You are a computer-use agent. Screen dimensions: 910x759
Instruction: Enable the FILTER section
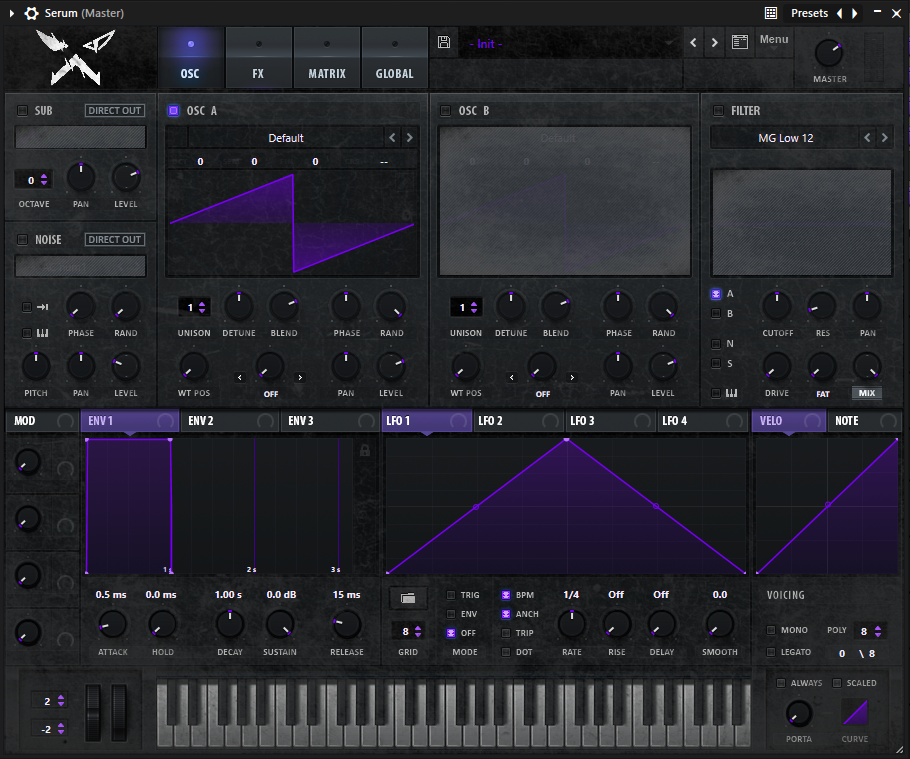[718, 110]
